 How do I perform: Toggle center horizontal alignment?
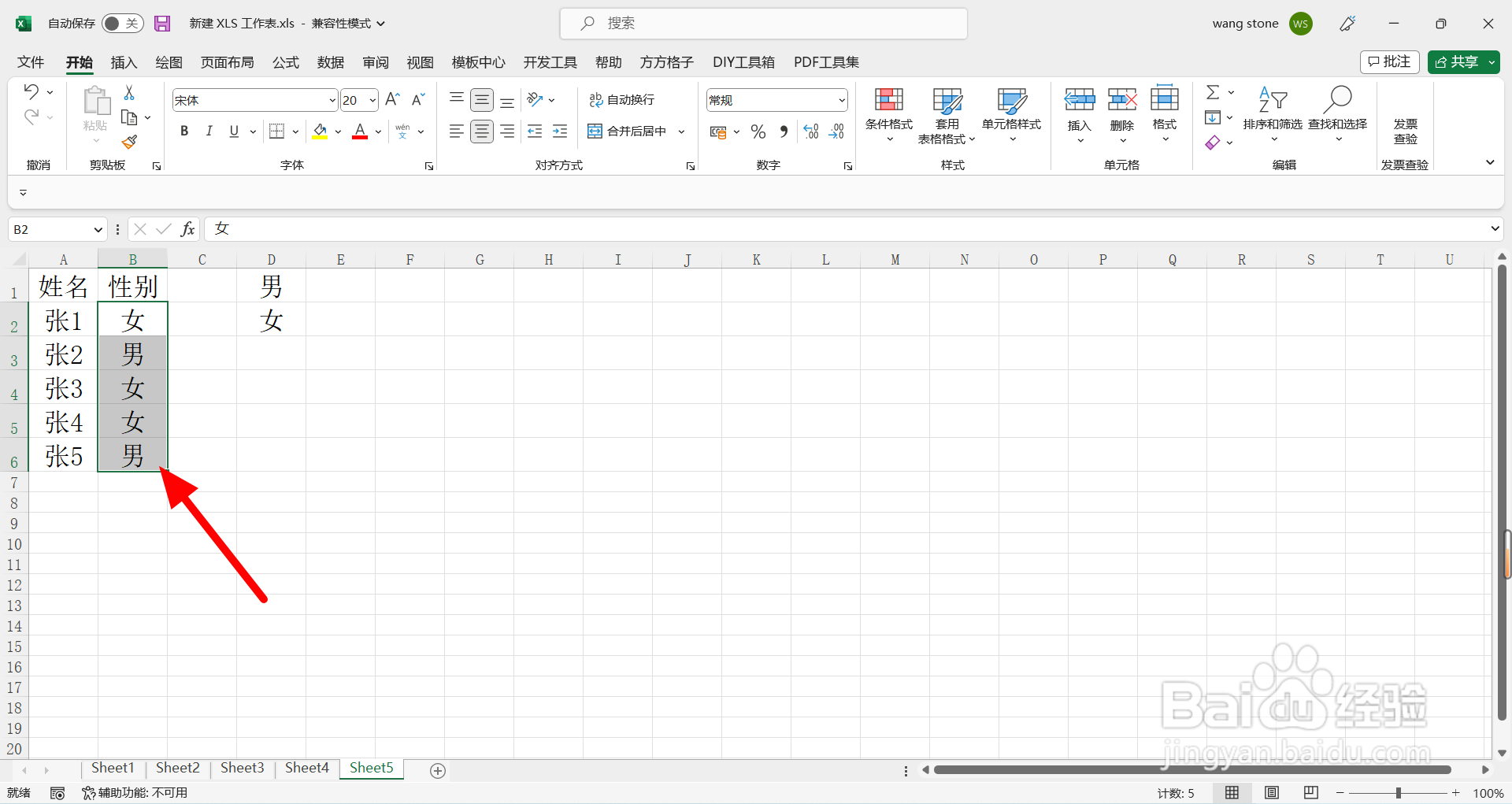(x=482, y=132)
